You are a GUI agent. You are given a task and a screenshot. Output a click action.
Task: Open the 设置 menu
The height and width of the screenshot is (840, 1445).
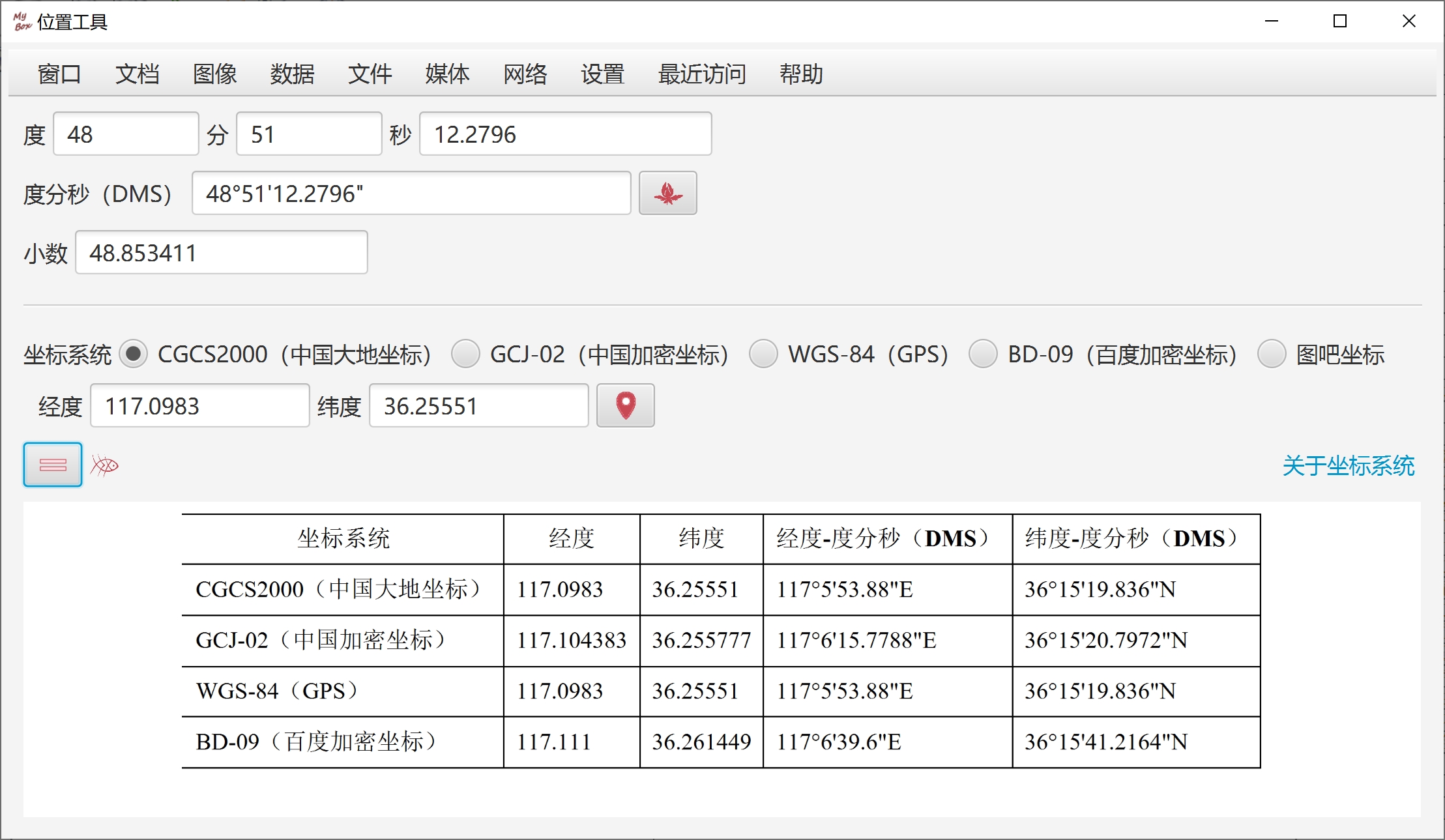[x=602, y=74]
